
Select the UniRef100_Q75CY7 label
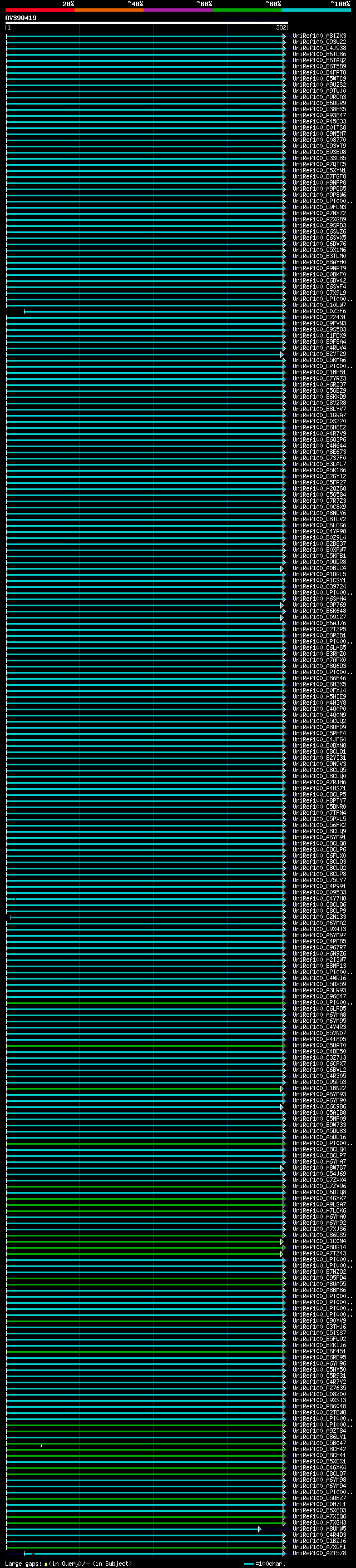tap(319, 880)
